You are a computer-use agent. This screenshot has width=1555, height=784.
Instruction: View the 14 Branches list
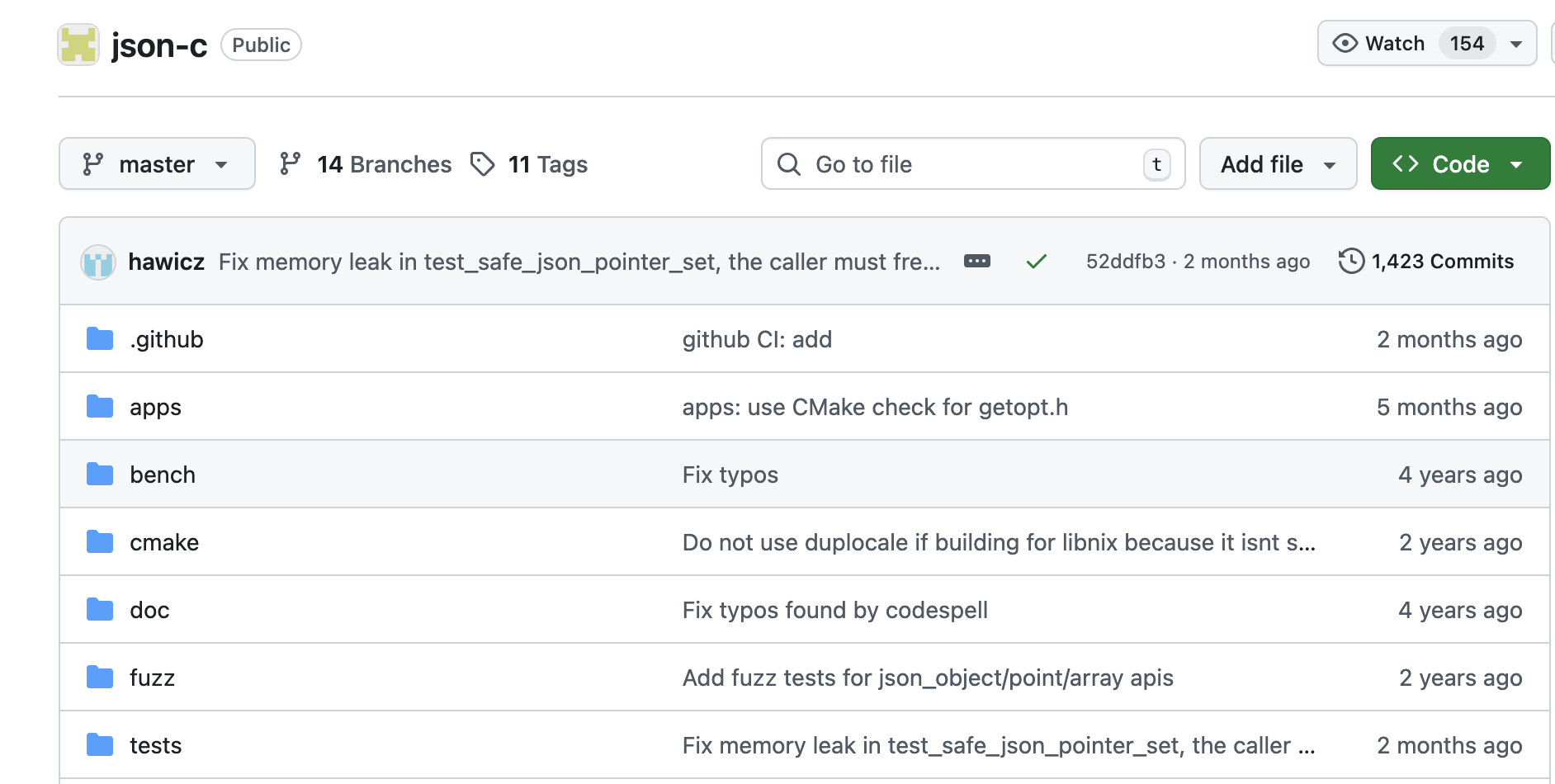(366, 164)
